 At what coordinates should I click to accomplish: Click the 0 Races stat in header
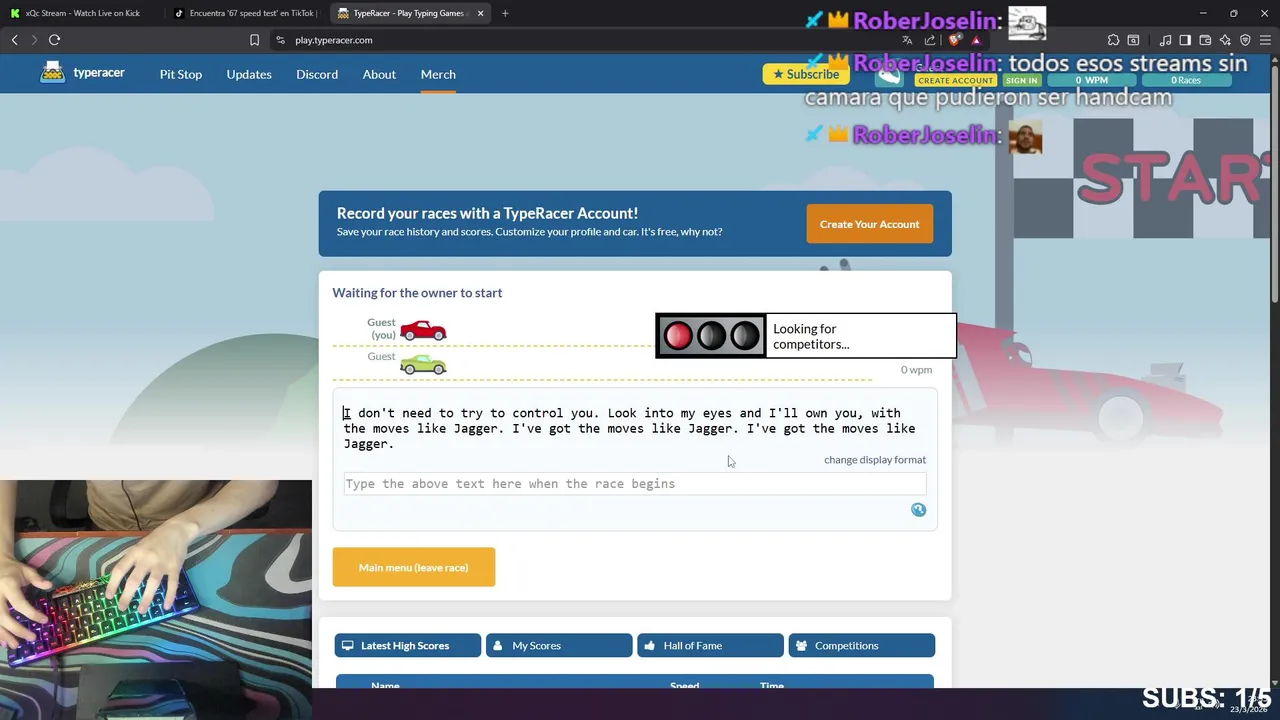1186,80
